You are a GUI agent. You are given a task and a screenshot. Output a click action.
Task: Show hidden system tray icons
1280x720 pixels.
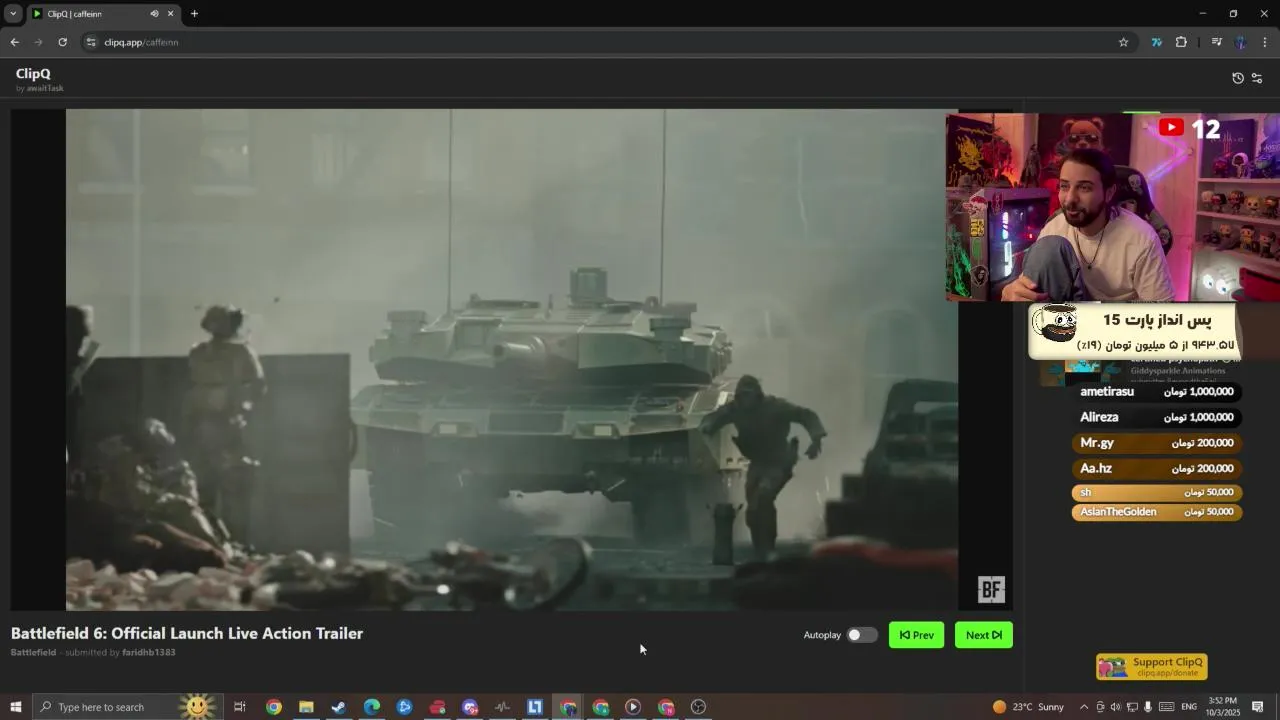[x=1084, y=707]
